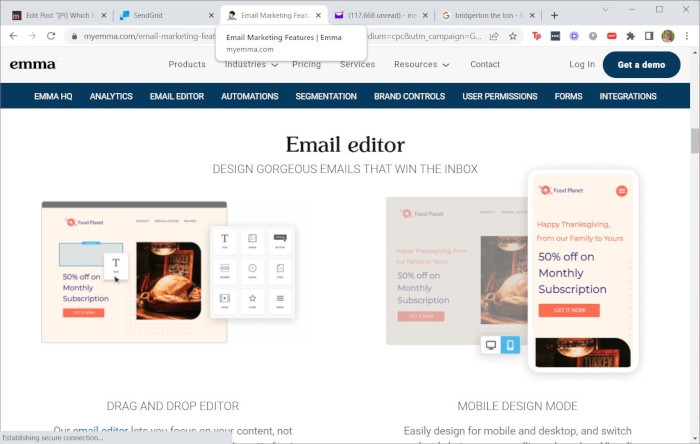700x444 pixels.
Task: Click the browser forward arrow
Action: pyautogui.click(x=32, y=36)
